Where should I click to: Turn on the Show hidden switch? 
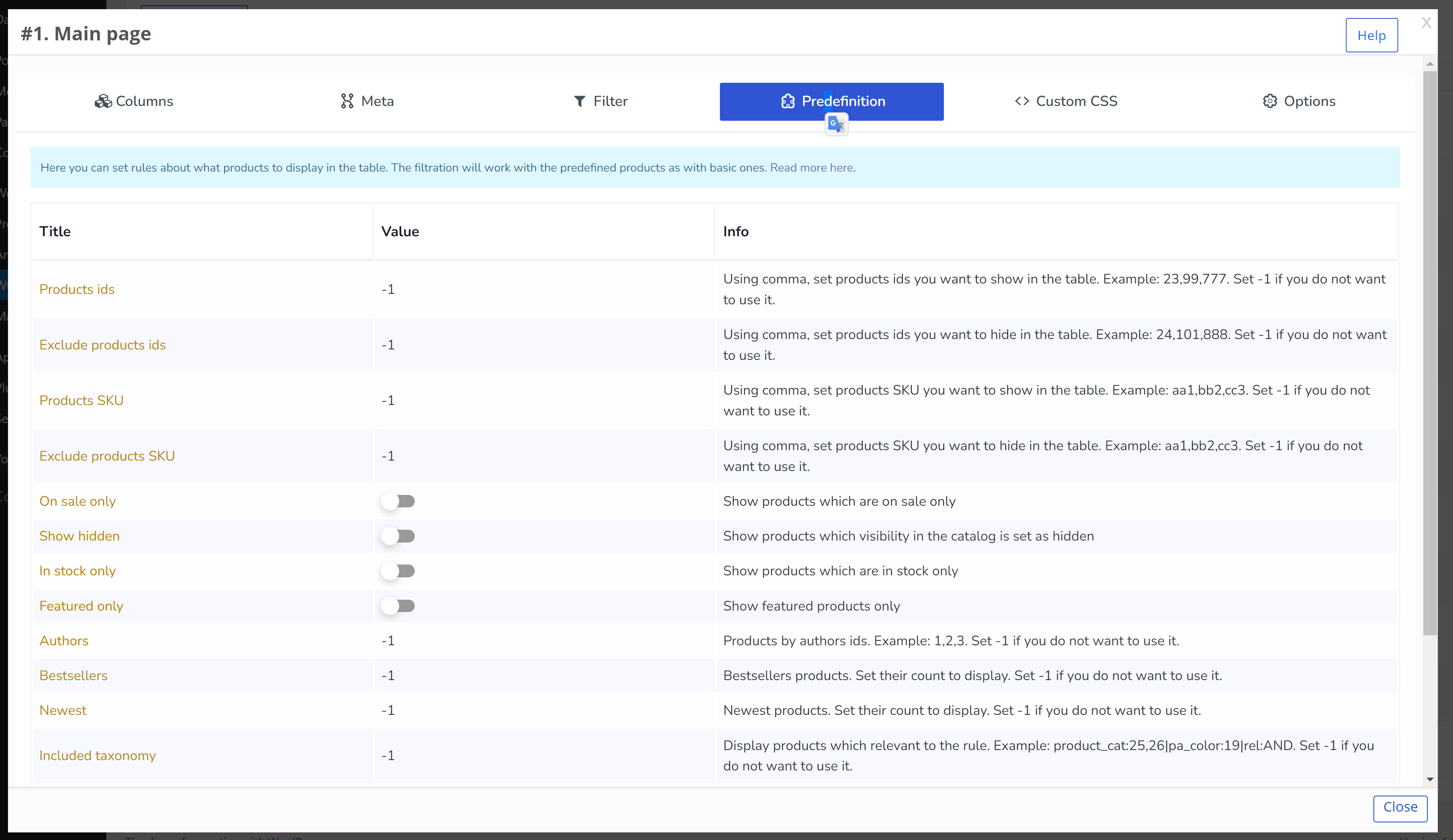[398, 536]
